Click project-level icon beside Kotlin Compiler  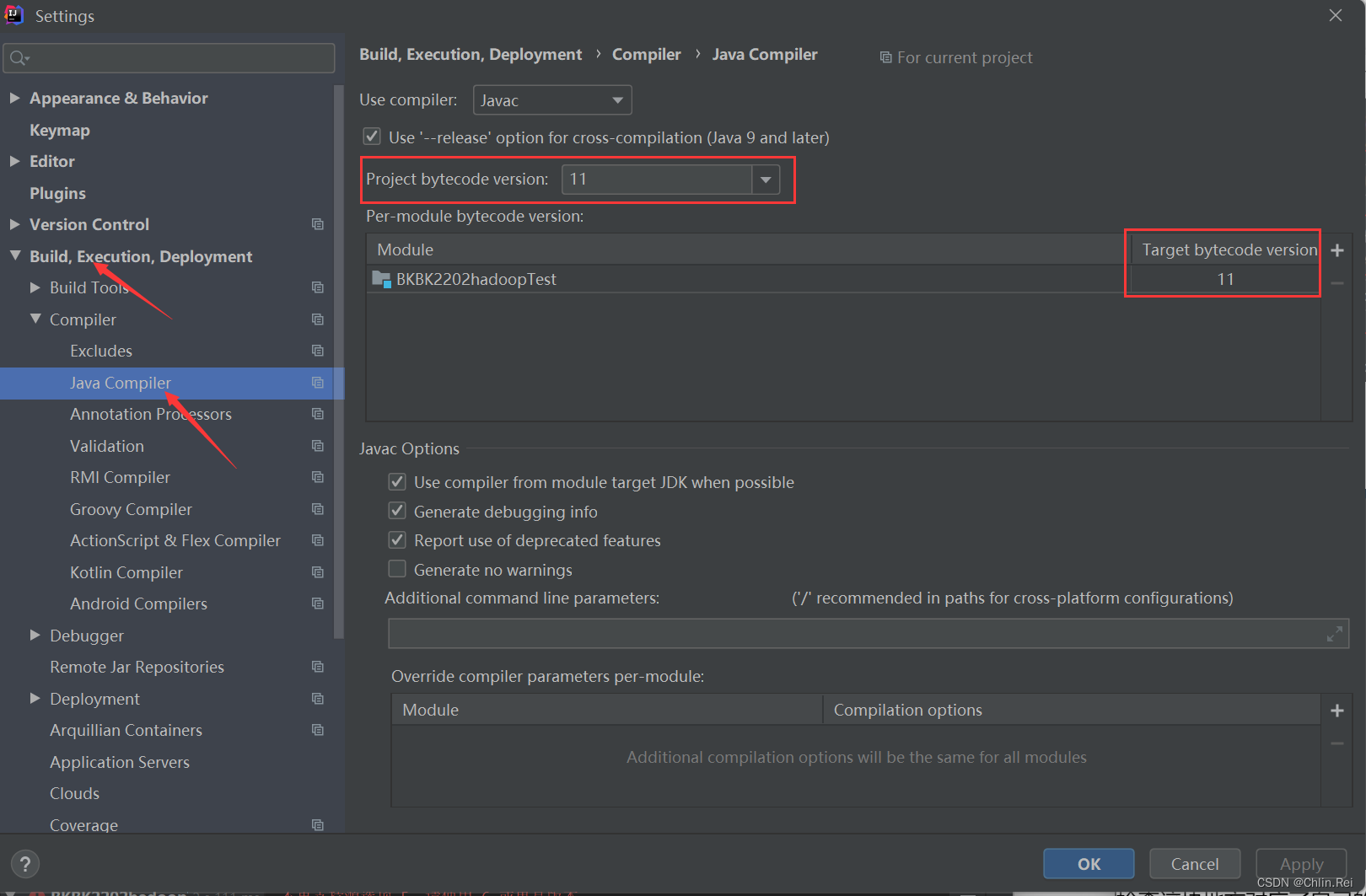318,572
